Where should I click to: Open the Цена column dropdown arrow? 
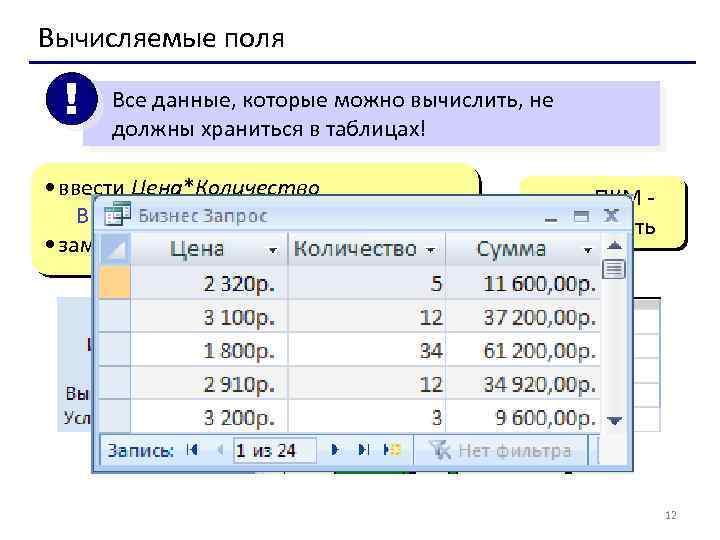coord(273,250)
